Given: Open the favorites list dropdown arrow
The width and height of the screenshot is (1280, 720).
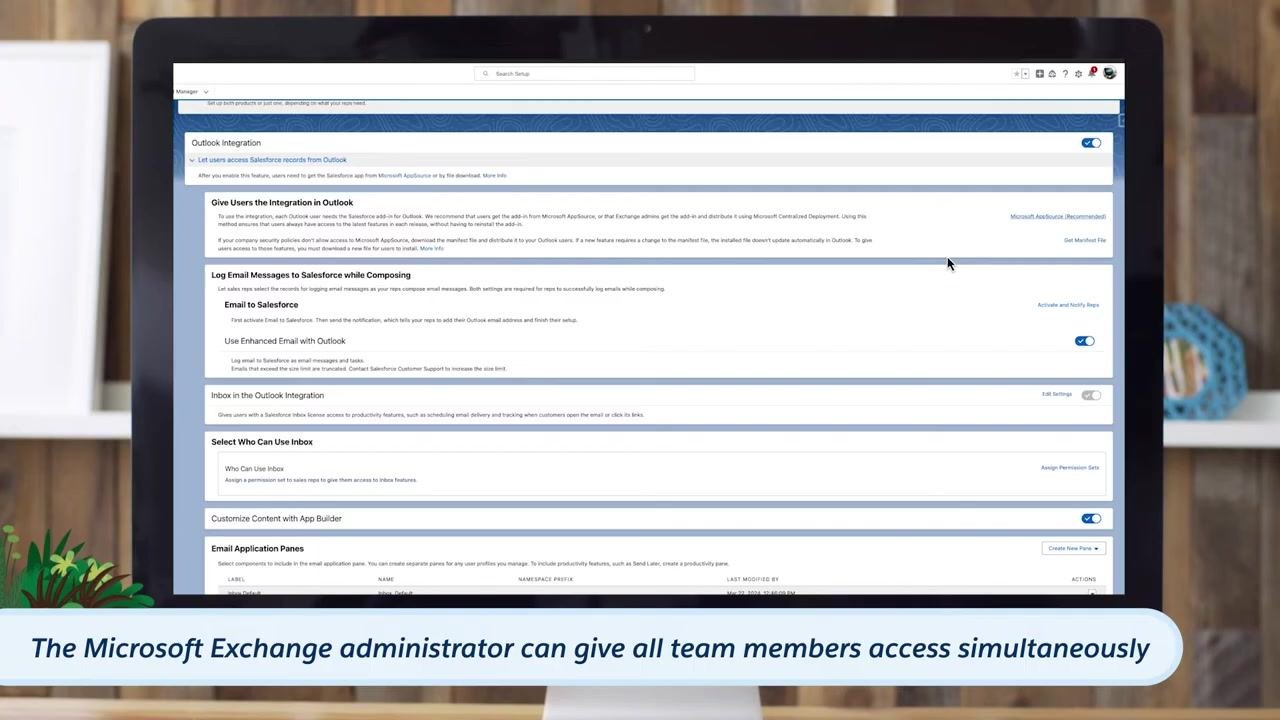Looking at the screenshot, I should pos(1025,74).
